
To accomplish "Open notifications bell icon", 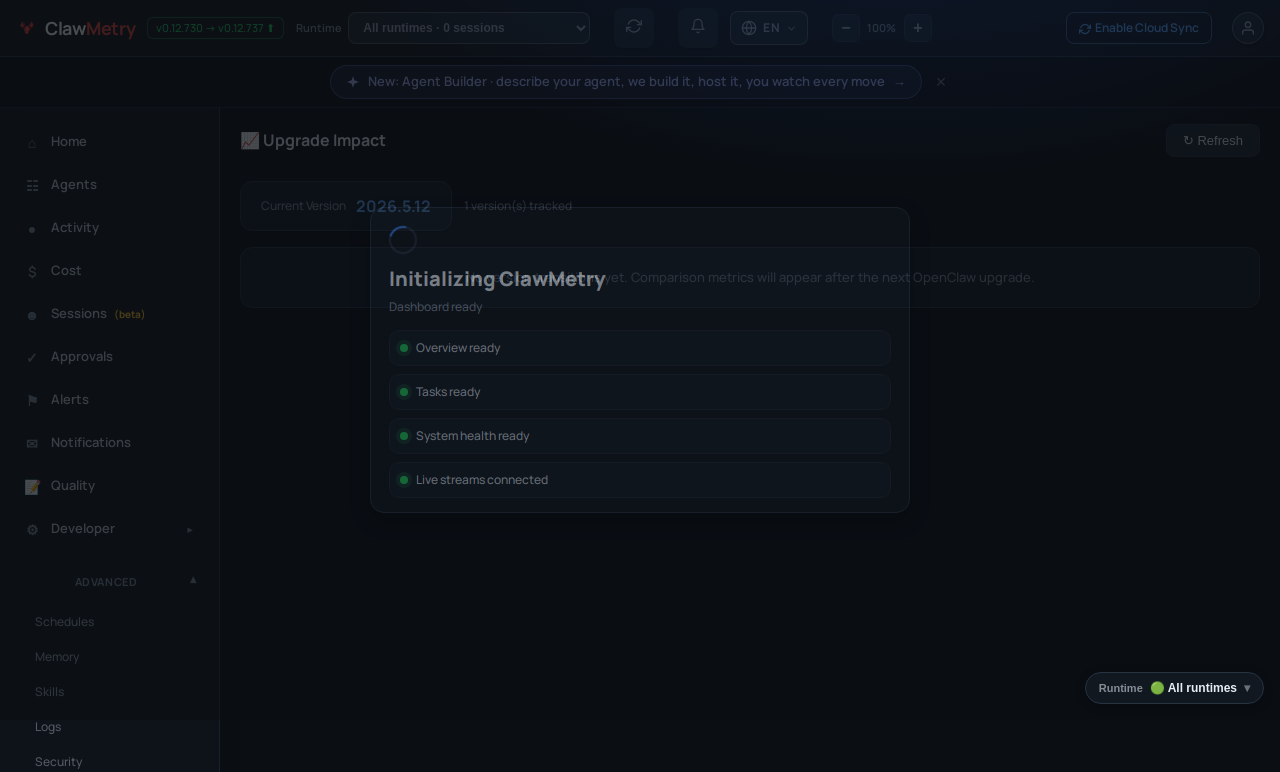I will coord(698,27).
